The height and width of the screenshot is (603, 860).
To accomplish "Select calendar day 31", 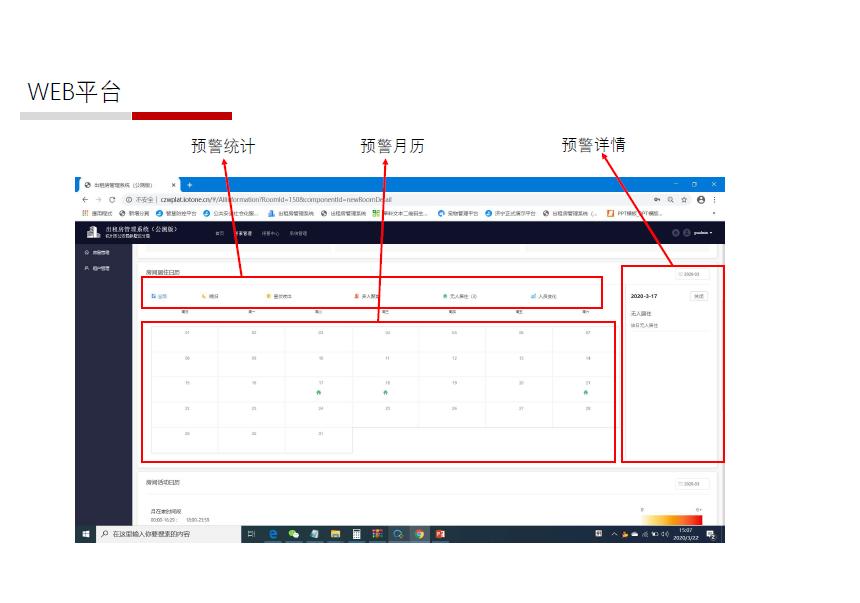I will pyautogui.click(x=319, y=440).
